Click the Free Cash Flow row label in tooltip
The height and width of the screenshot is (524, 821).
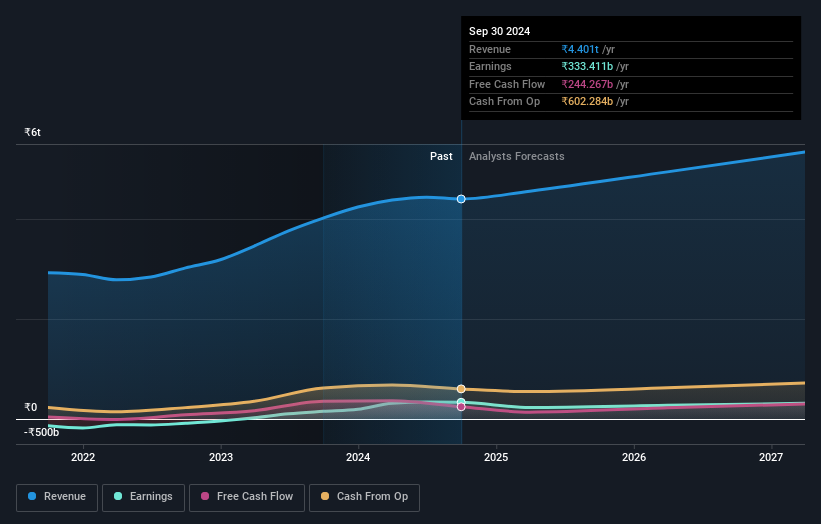pos(507,84)
